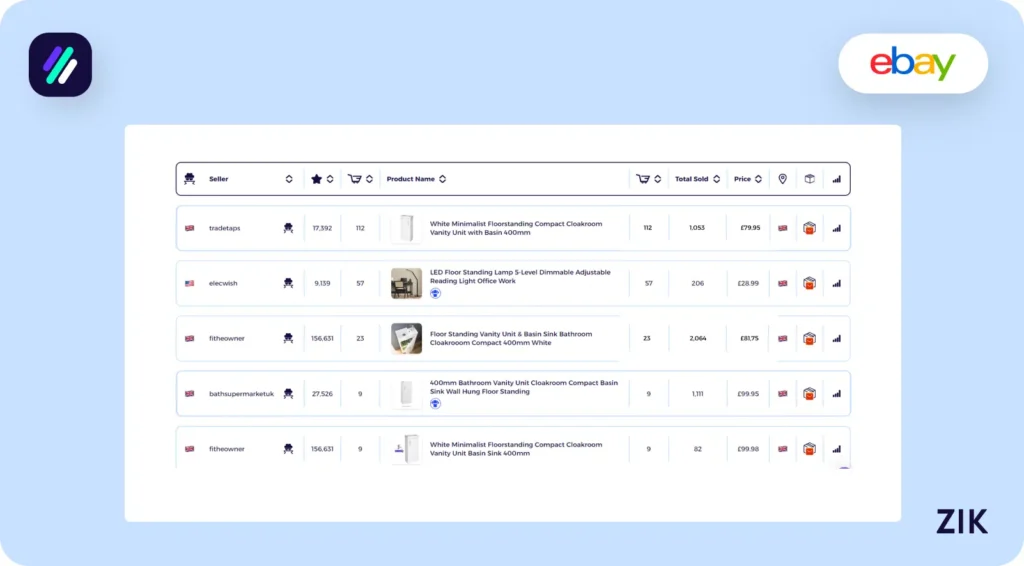The height and width of the screenshot is (566, 1024).
Task: Click the blue badge under the 400mm Bathroom Vanity title
Action: coord(435,404)
